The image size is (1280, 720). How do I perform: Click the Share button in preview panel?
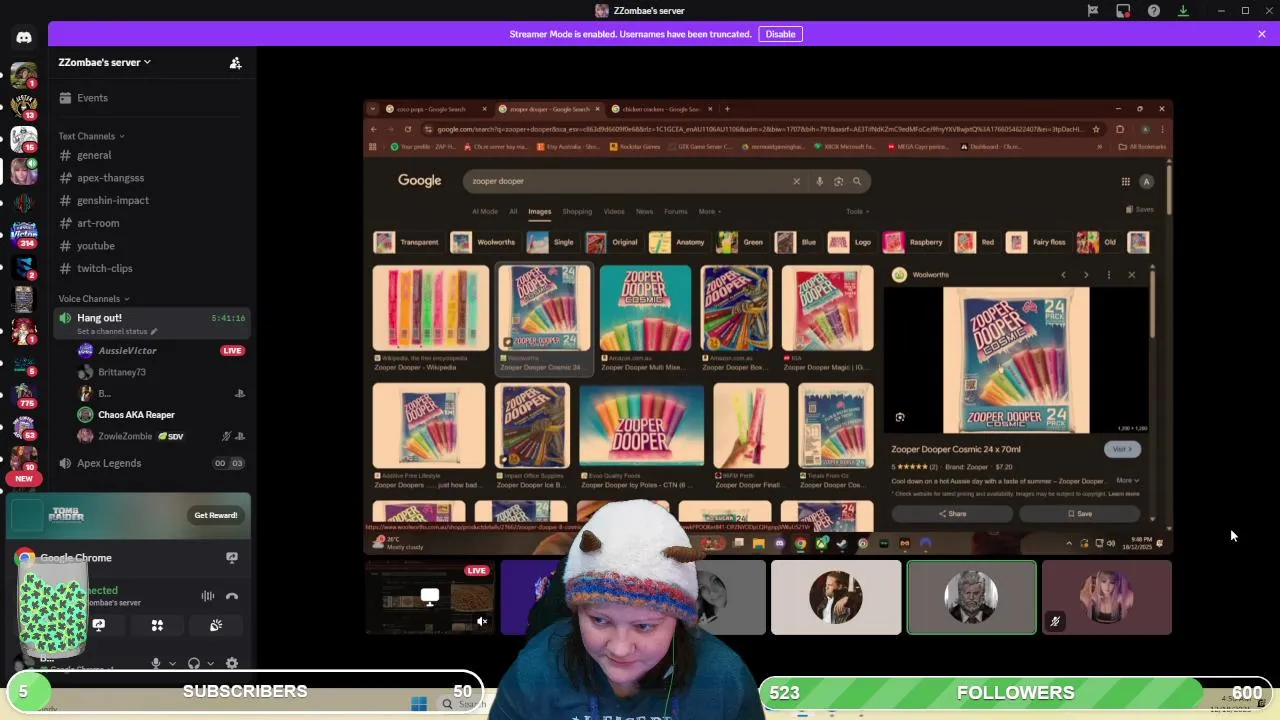tap(952, 513)
